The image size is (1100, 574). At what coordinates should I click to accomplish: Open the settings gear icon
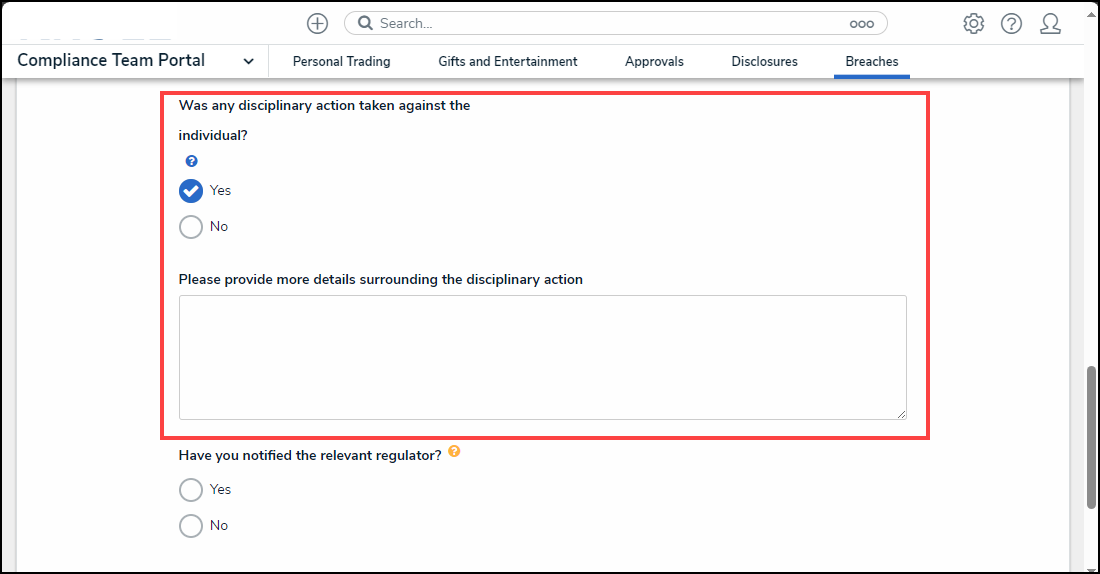click(973, 23)
